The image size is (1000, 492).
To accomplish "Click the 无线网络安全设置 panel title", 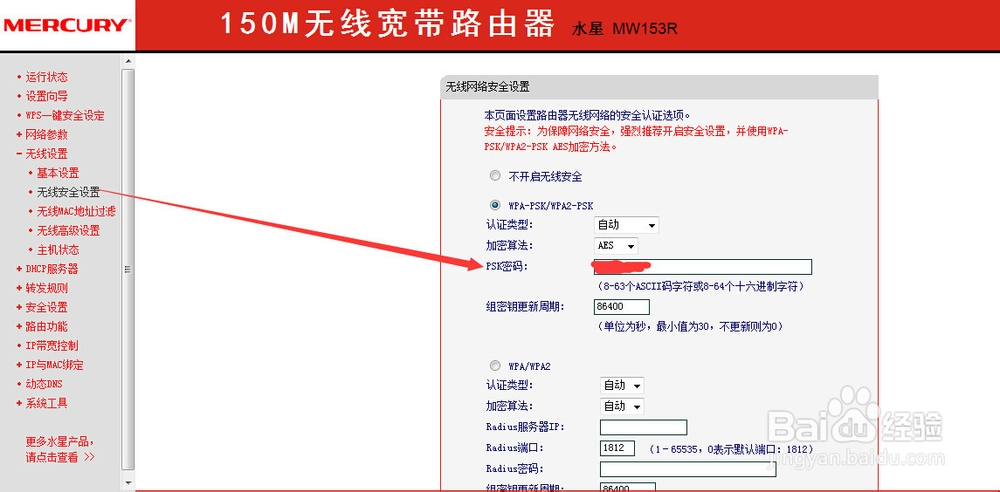I will [487, 87].
